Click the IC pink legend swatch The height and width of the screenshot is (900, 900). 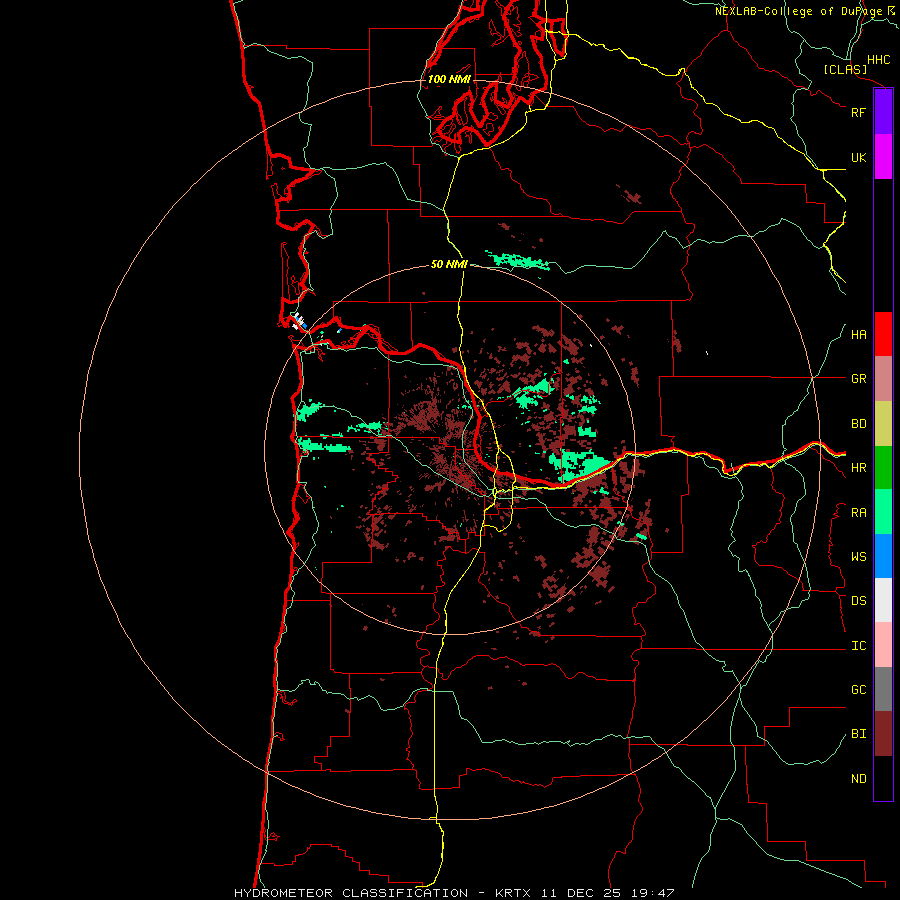coord(883,645)
